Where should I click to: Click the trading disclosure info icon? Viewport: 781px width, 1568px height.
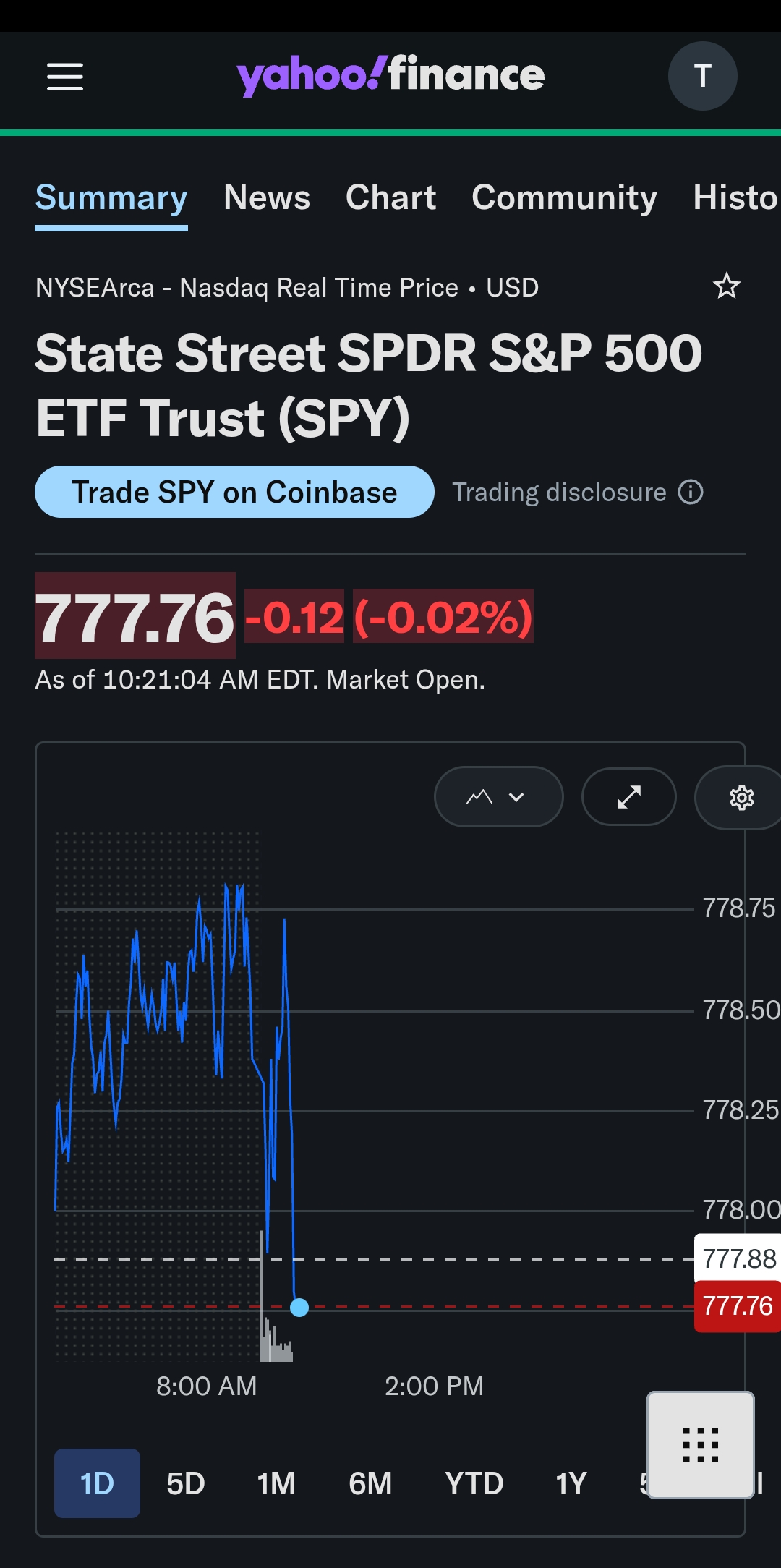point(691,493)
